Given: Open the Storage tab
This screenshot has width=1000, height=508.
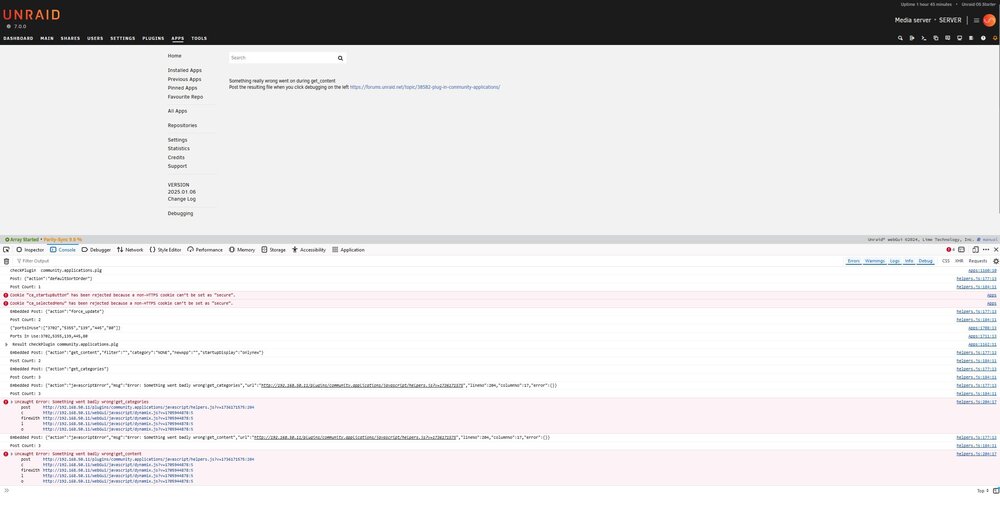Looking at the screenshot, I should [x=274, y=250].
